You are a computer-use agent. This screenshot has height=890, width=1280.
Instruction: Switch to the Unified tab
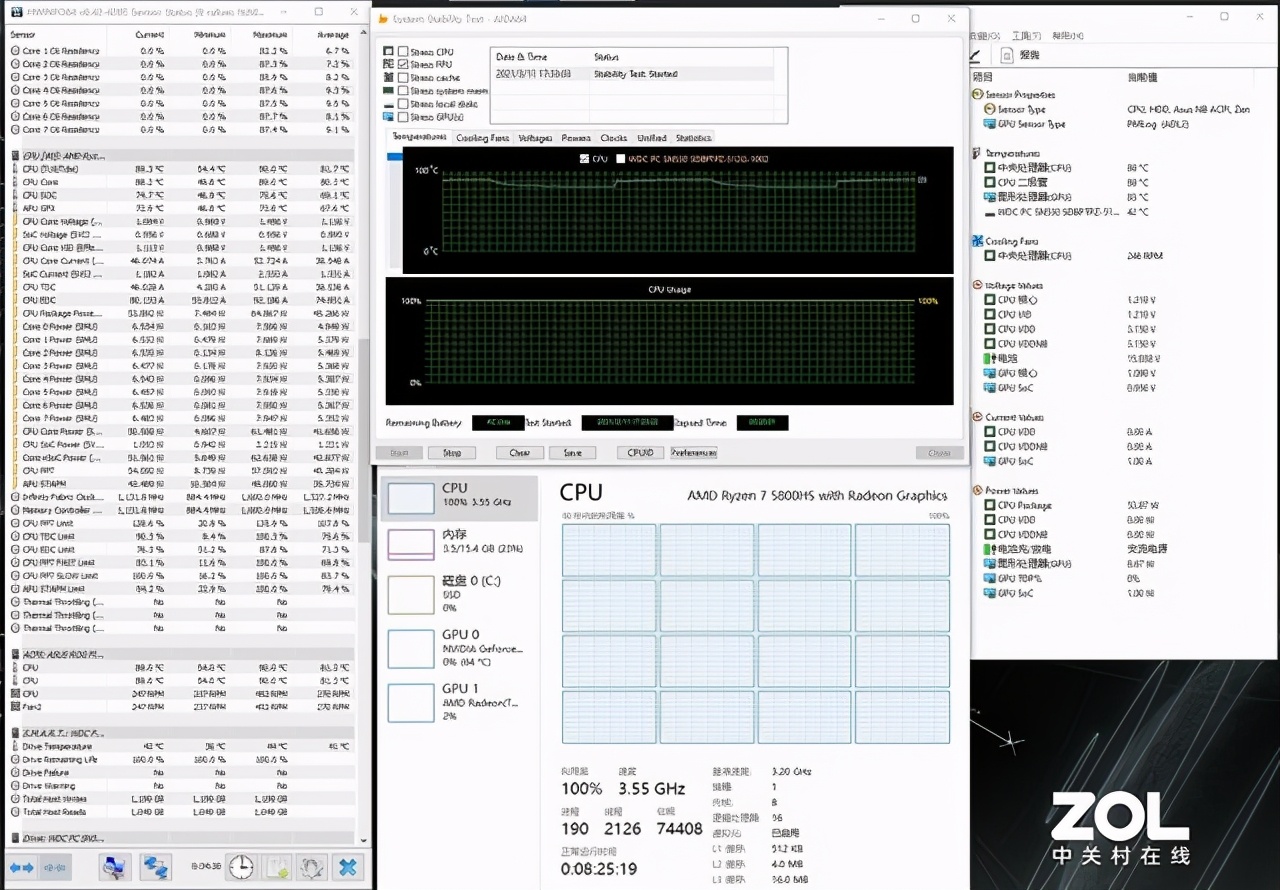pyautogui.click(x=652, y=138)
